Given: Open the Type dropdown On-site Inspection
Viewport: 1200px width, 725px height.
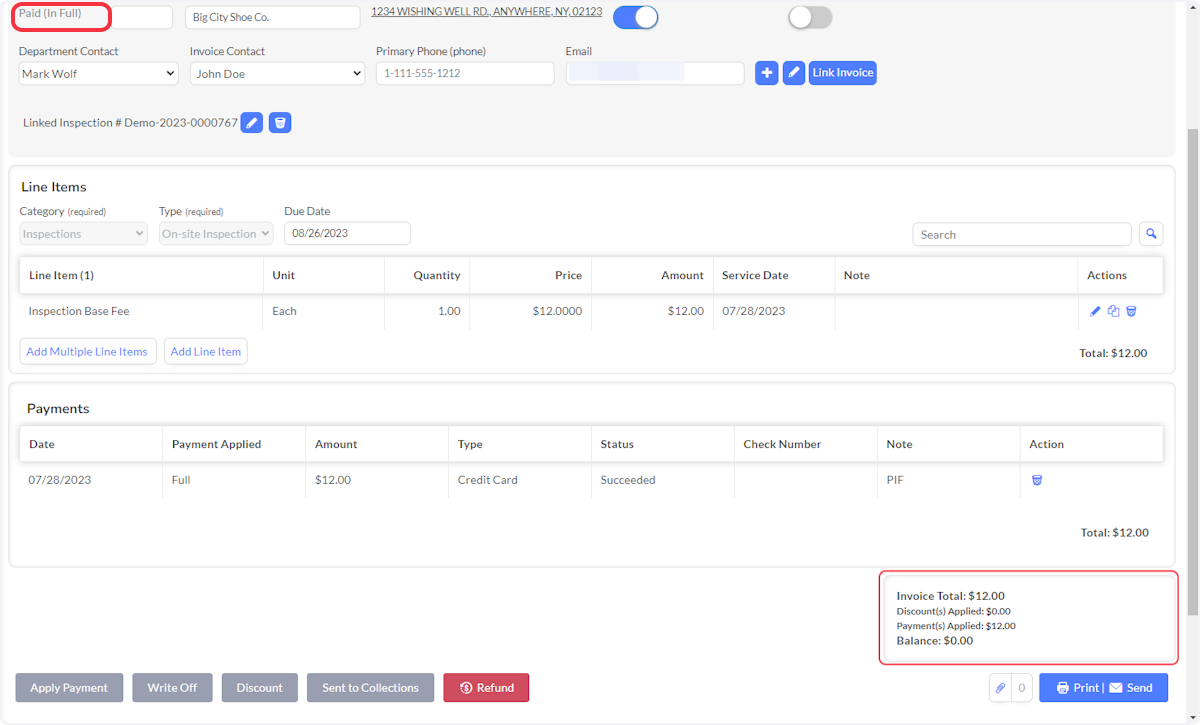Looking at the screenshot, I should [x=216, y=234].
